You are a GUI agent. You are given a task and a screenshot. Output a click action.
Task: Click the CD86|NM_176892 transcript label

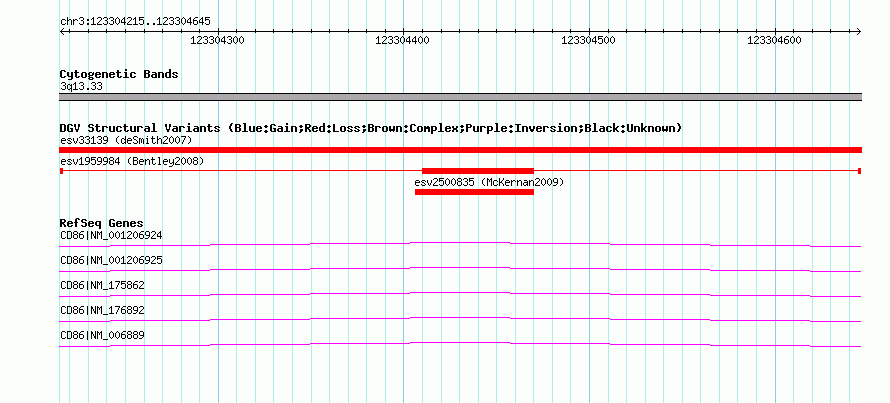102,310
